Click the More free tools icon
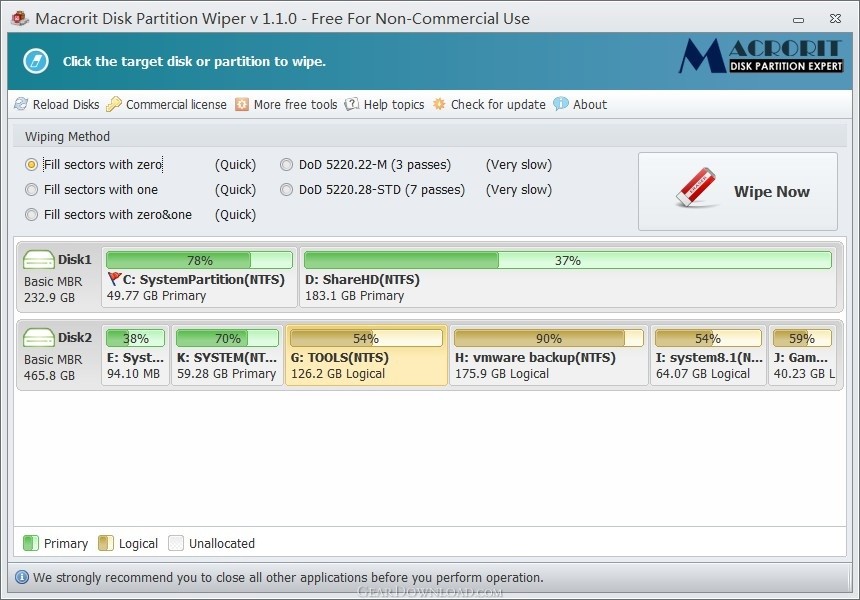This screenshot has width=860, height=600. point(242,104)
